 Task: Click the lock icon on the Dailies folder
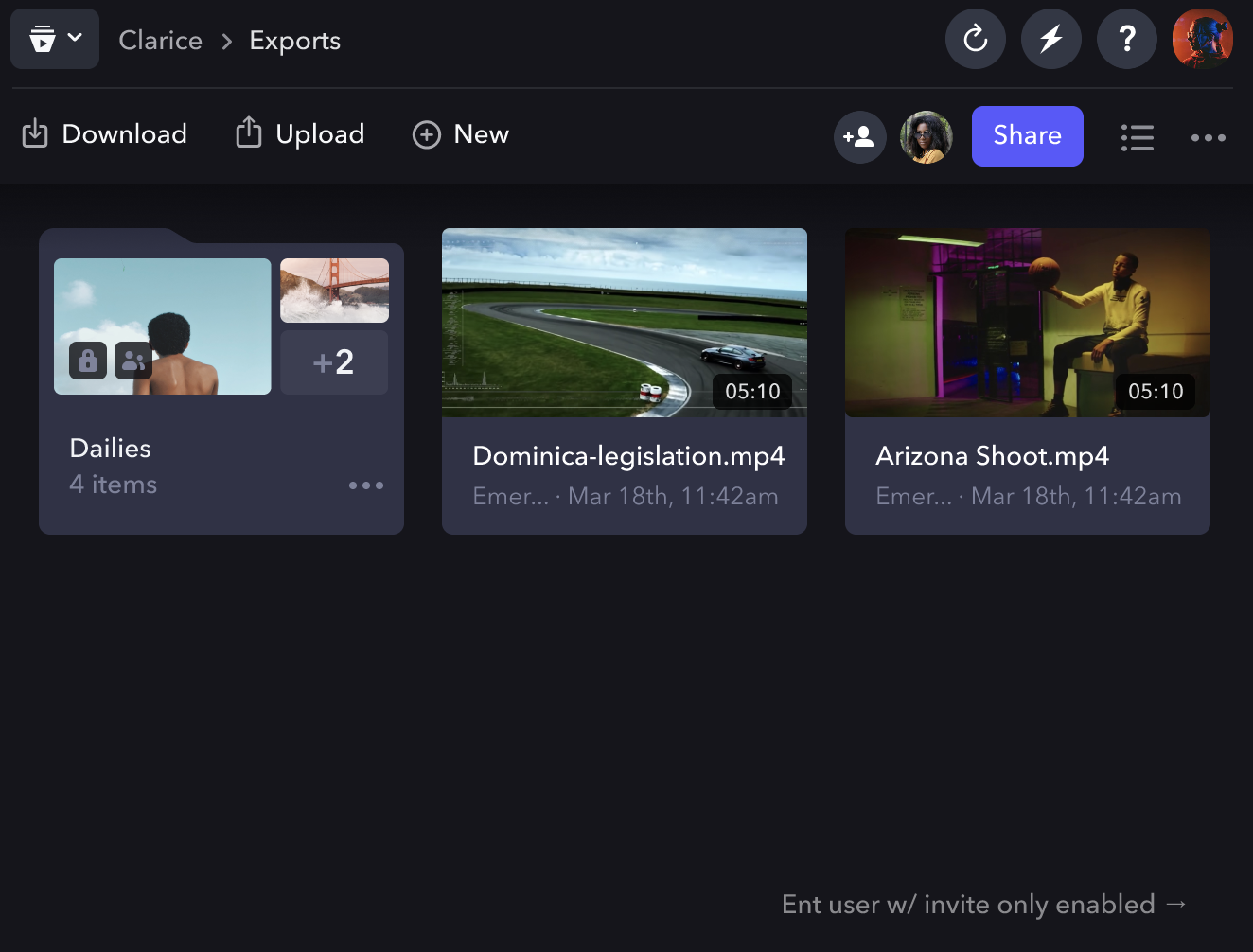click(88, 361)
